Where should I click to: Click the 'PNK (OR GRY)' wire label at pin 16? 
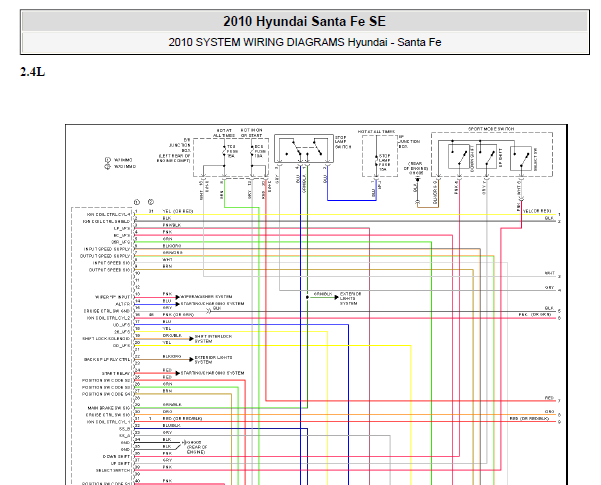coord(178,314)
